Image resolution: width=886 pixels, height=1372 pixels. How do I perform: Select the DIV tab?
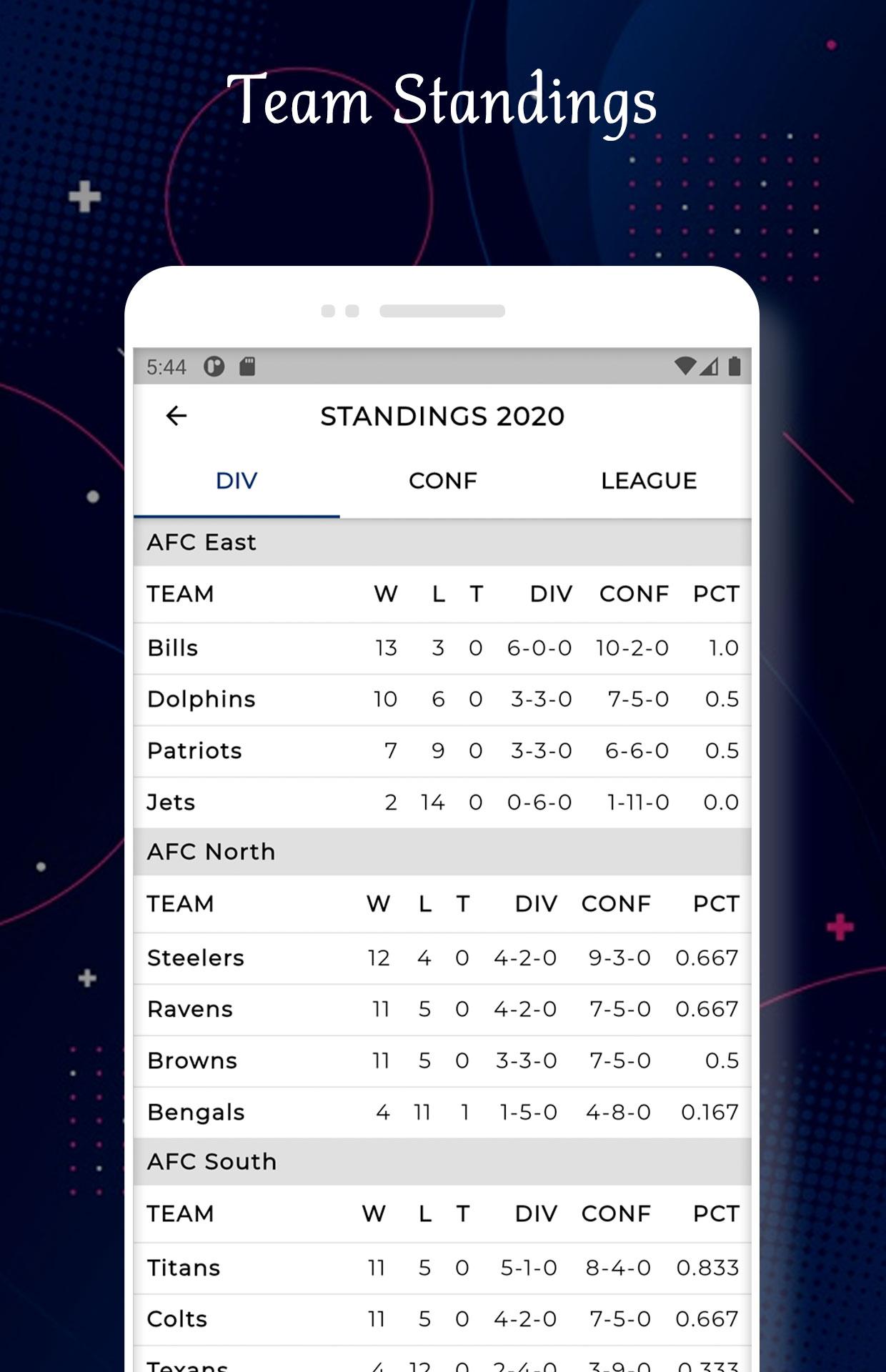pos(237,481)
